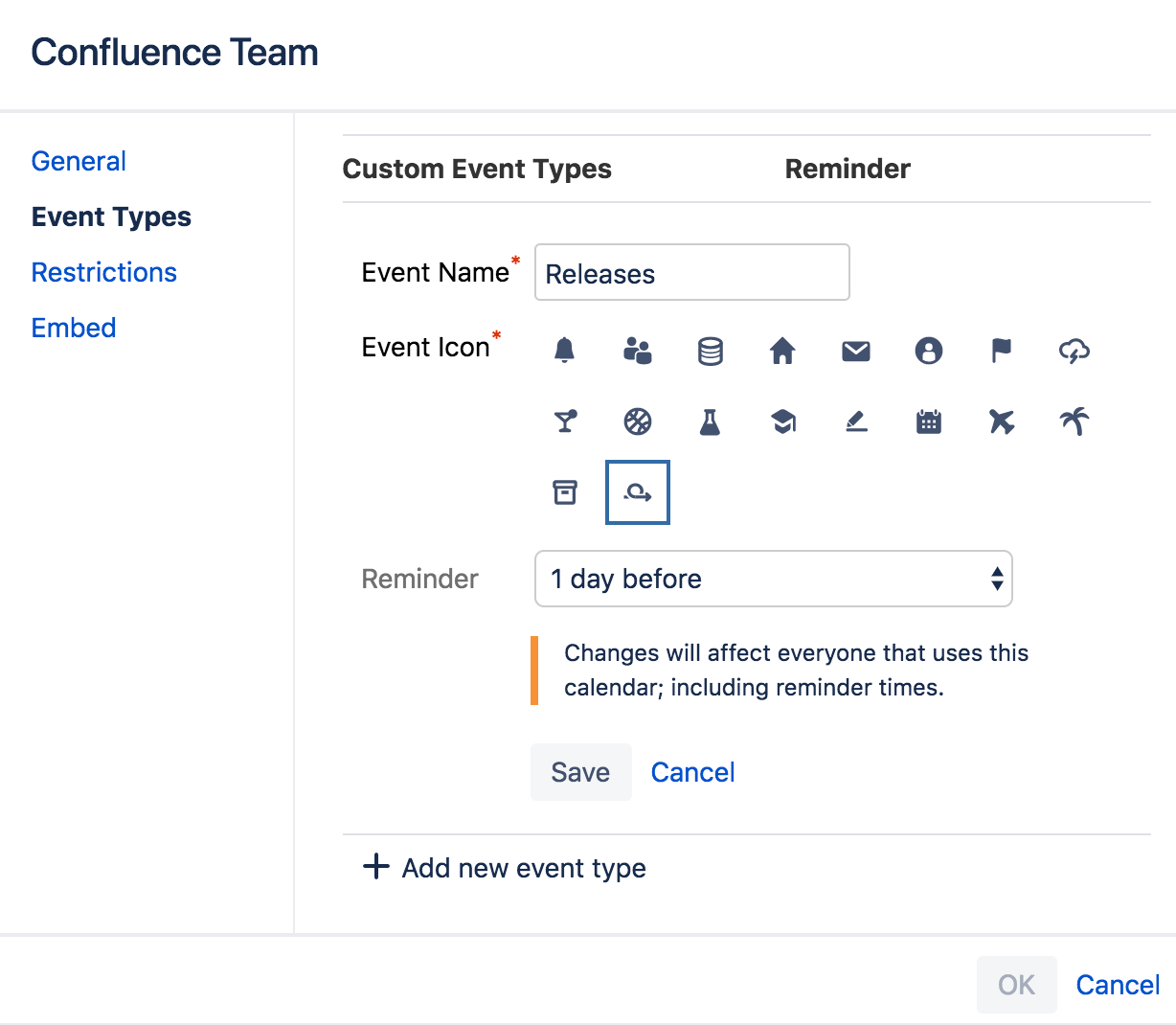
Task: Switch to the Restrictions tab
Action: 103,272
